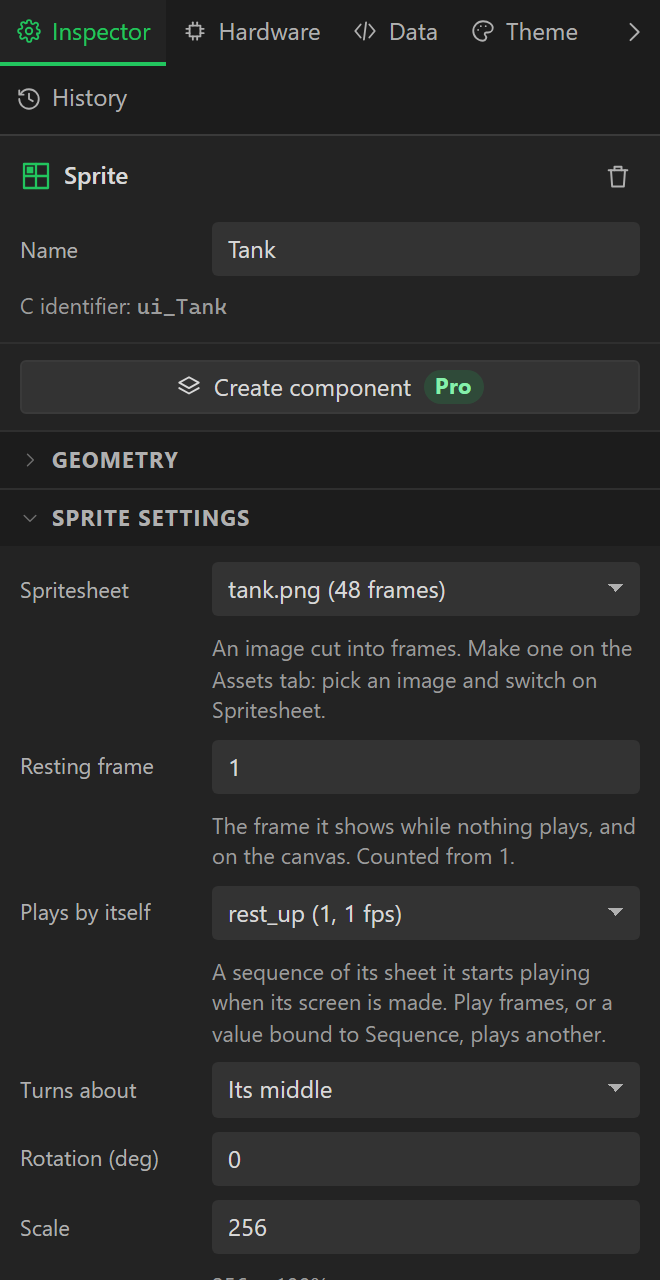Click the Hardware chip icon
Image resolution: width=660 pixels, height=1280 pixels.
point(195,32)
